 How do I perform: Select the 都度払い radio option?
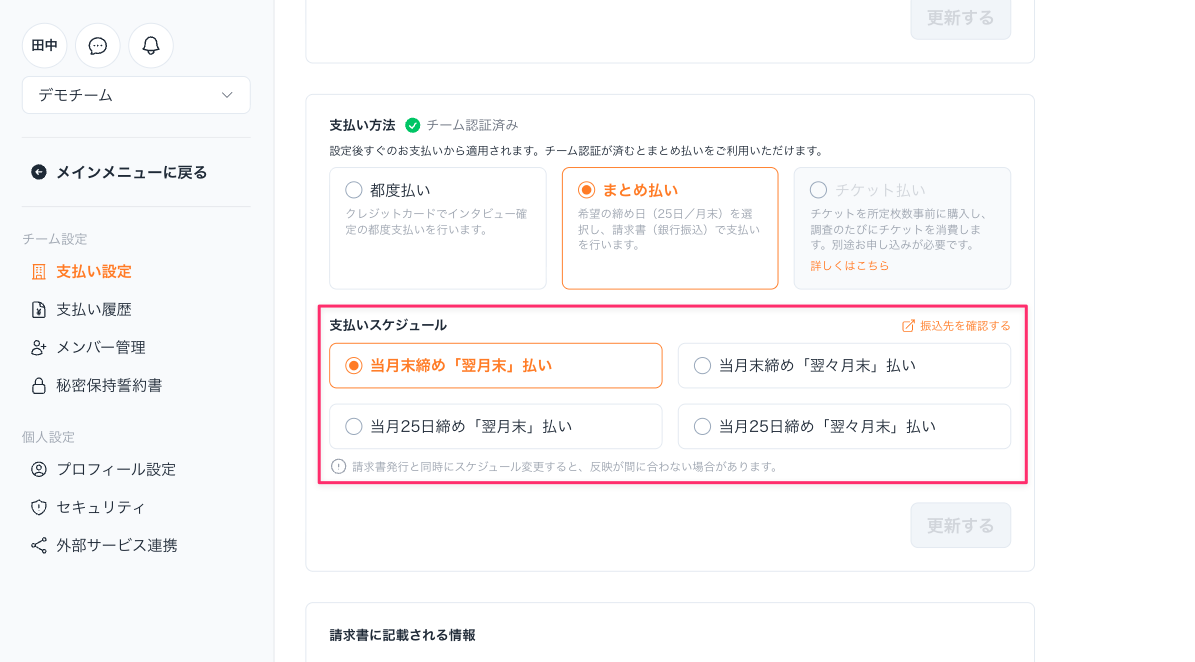[354, 190]
